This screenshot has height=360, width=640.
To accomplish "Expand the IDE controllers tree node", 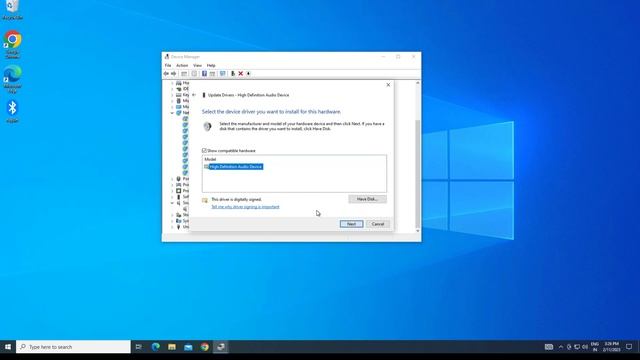I will pyautogui.click(x=172, y=89).
